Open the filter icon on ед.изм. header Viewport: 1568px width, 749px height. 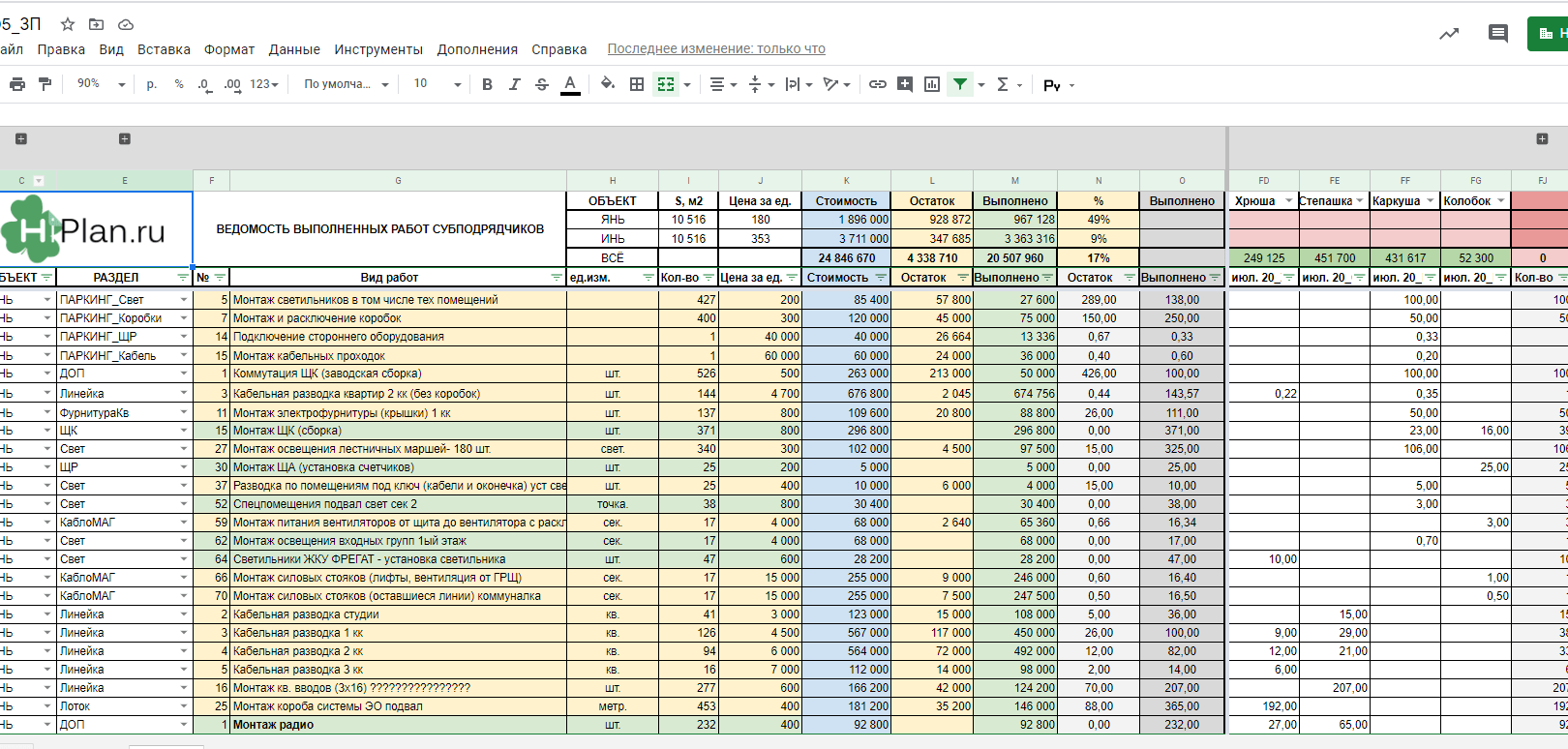click(648, 278)
